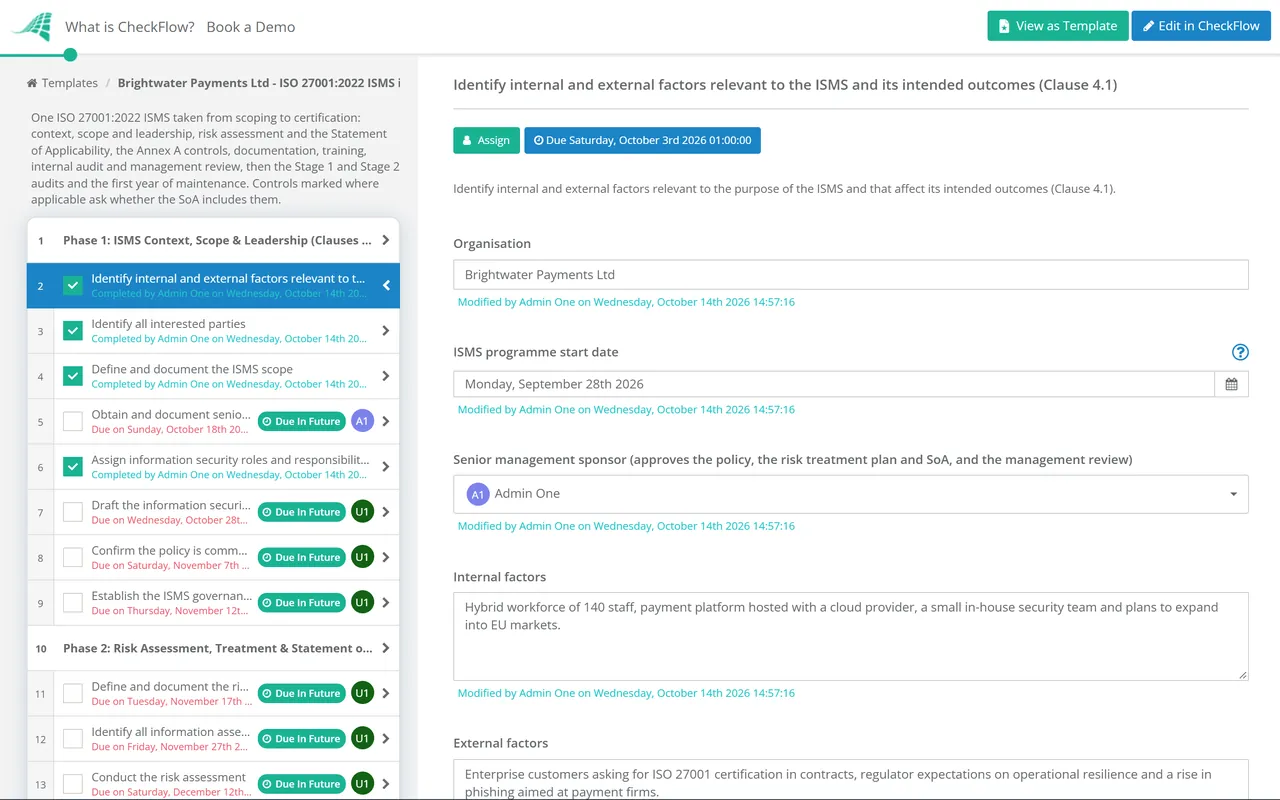The image size is (1280, 800).
Task: Click the progress marker dot under the header
Action: click(70, 55)
